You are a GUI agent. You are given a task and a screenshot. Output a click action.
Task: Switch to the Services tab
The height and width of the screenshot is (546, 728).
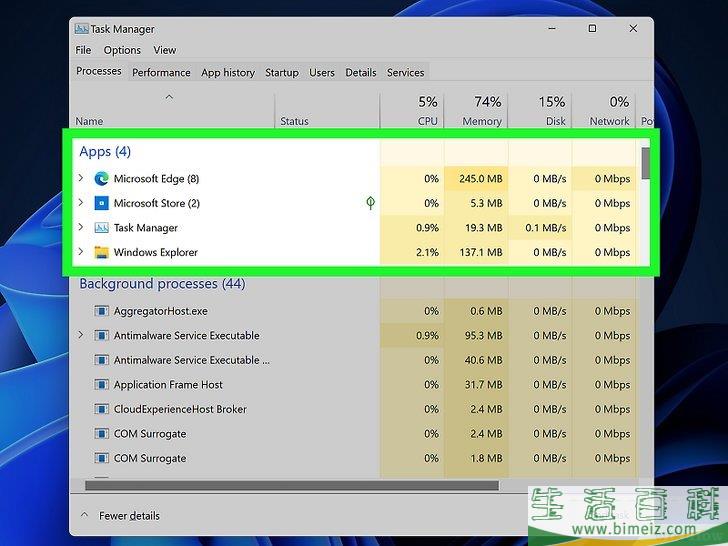tap(405, 72)
